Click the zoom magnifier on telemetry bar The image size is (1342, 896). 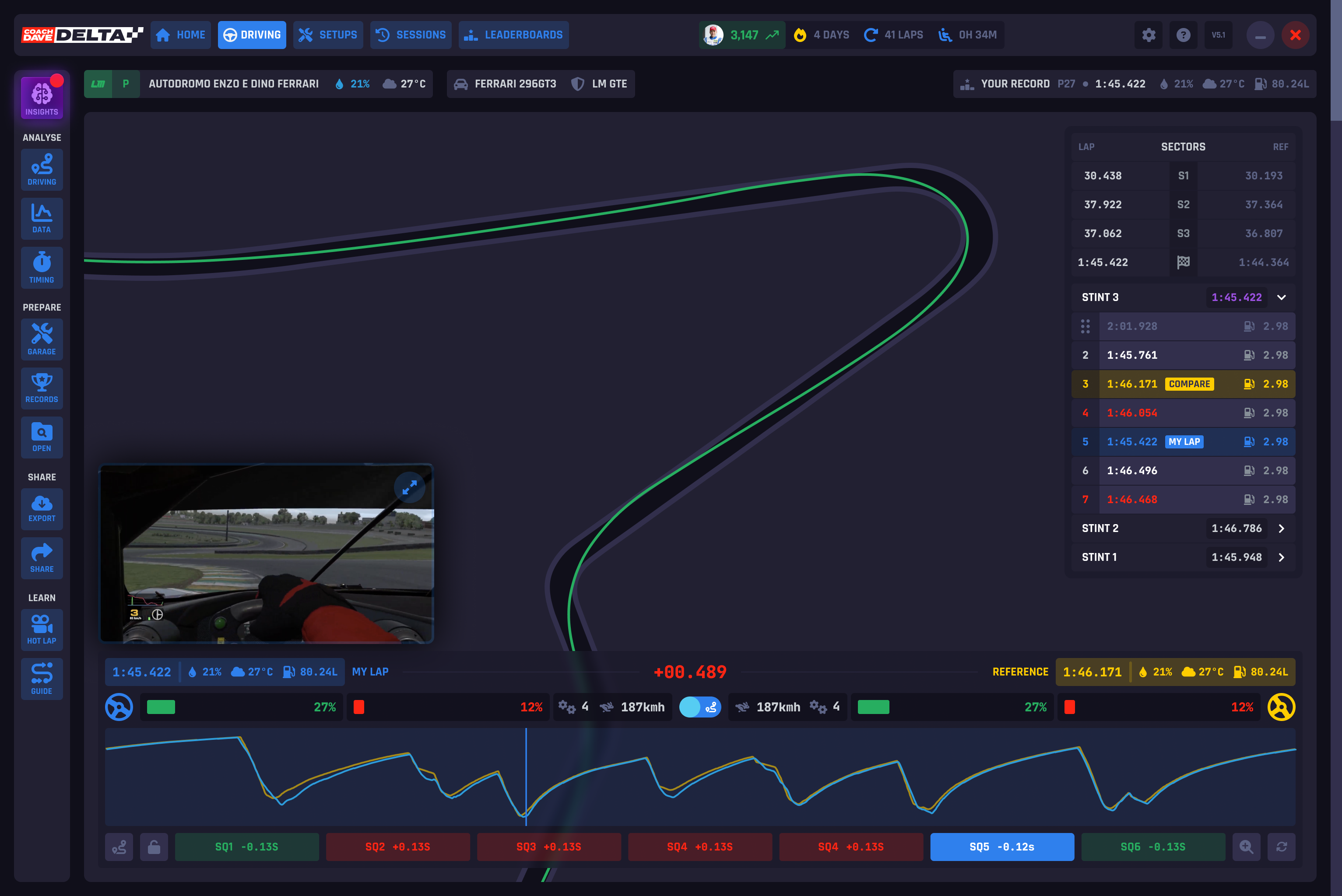(1247, 846)
